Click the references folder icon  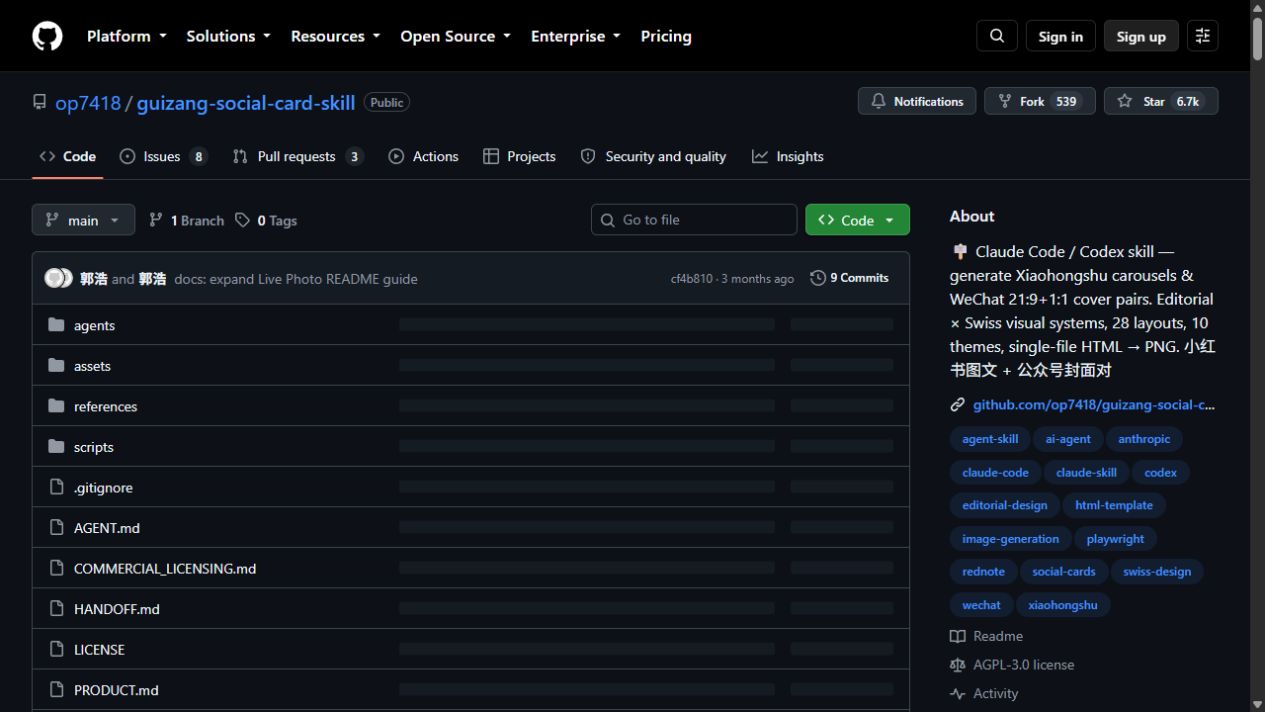point(57,406)
